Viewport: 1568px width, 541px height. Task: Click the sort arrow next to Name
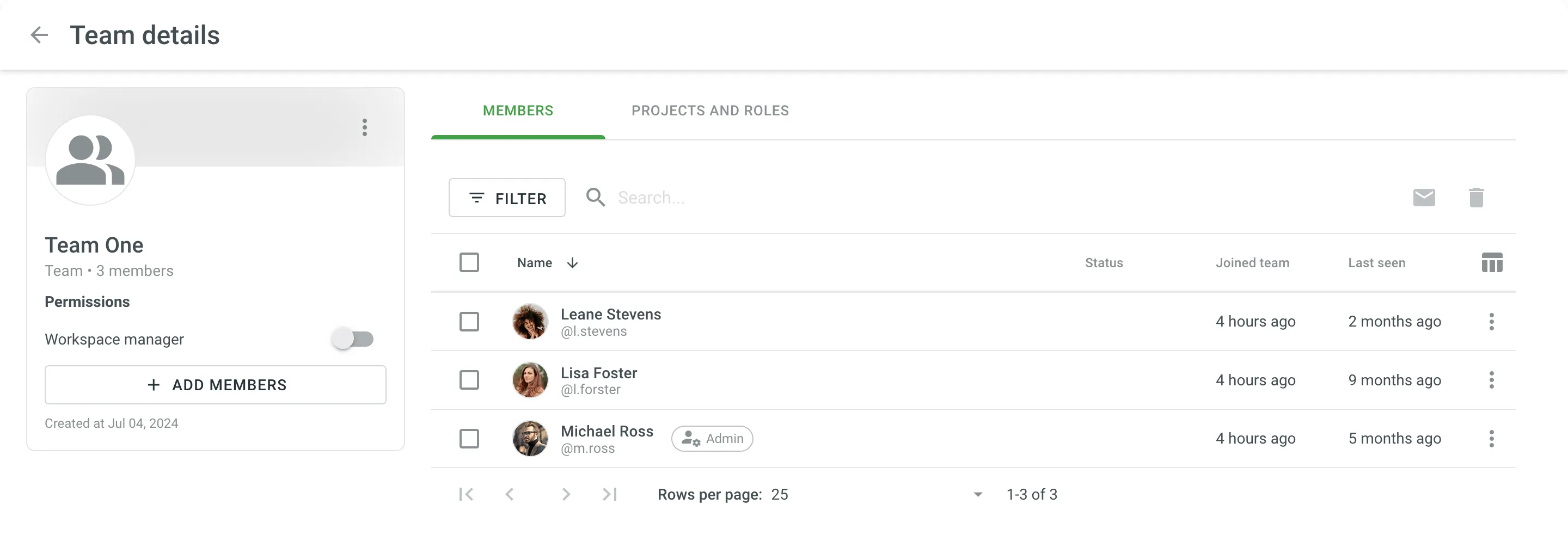(x=572, y=263)
